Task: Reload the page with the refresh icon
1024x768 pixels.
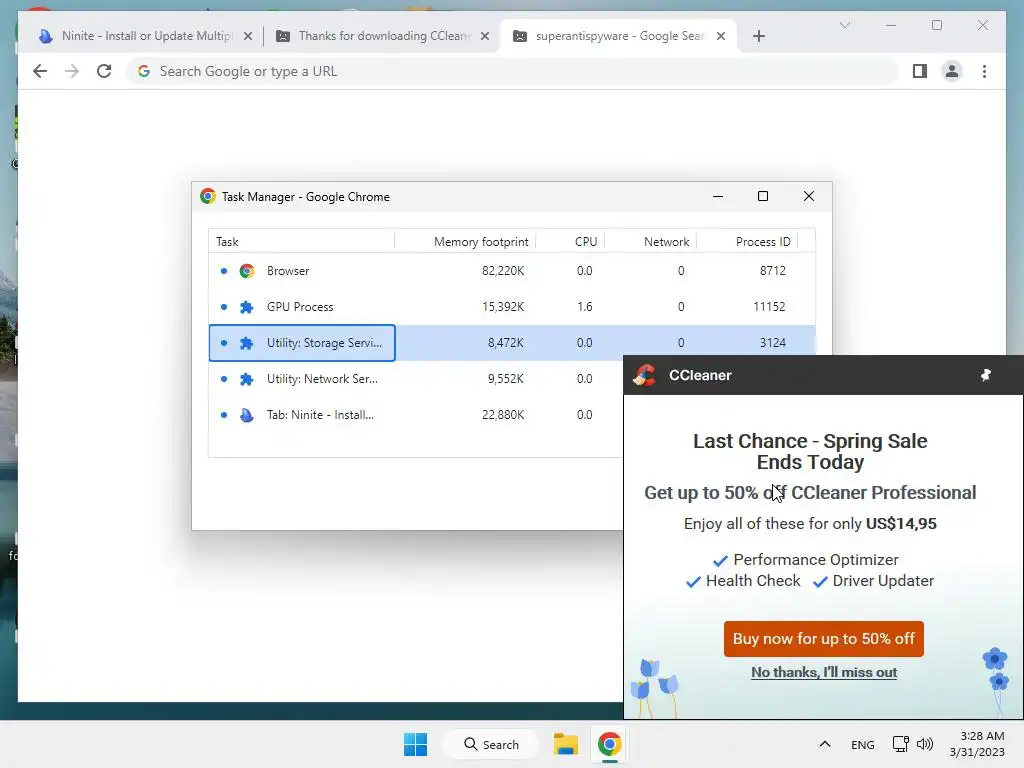Action: click(104, 71)
